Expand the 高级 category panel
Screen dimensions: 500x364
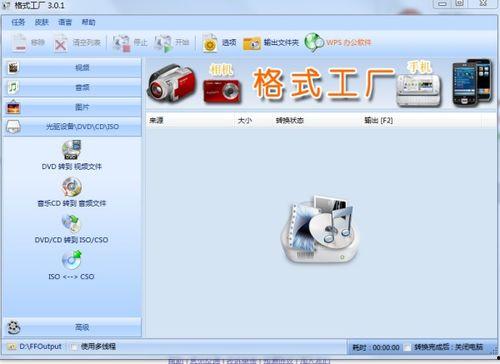72,327
